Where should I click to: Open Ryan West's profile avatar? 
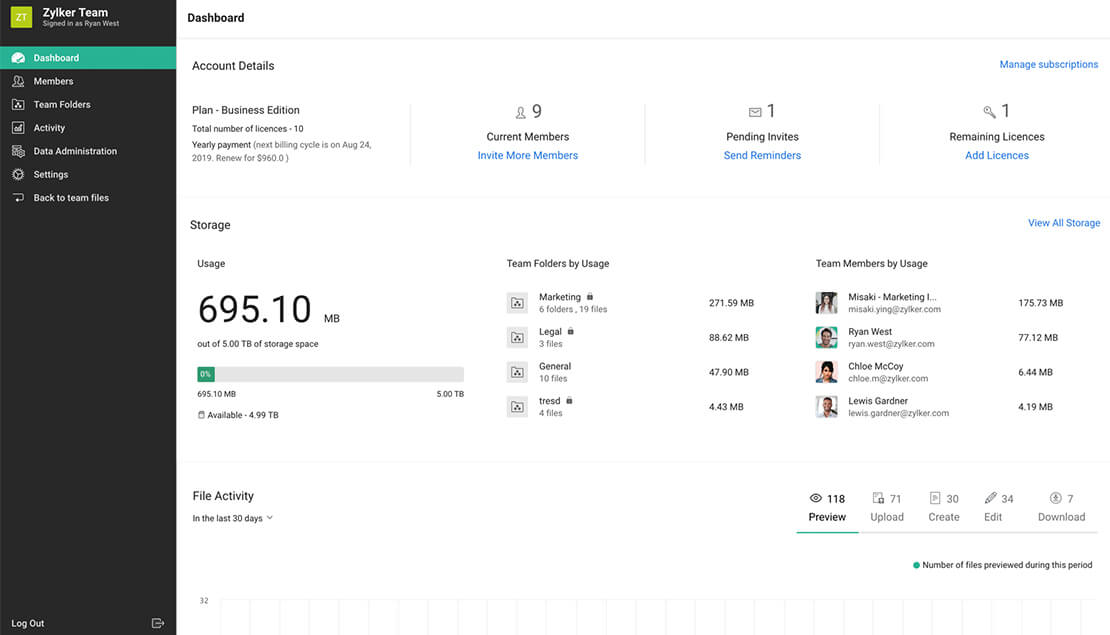click(826, 337)
